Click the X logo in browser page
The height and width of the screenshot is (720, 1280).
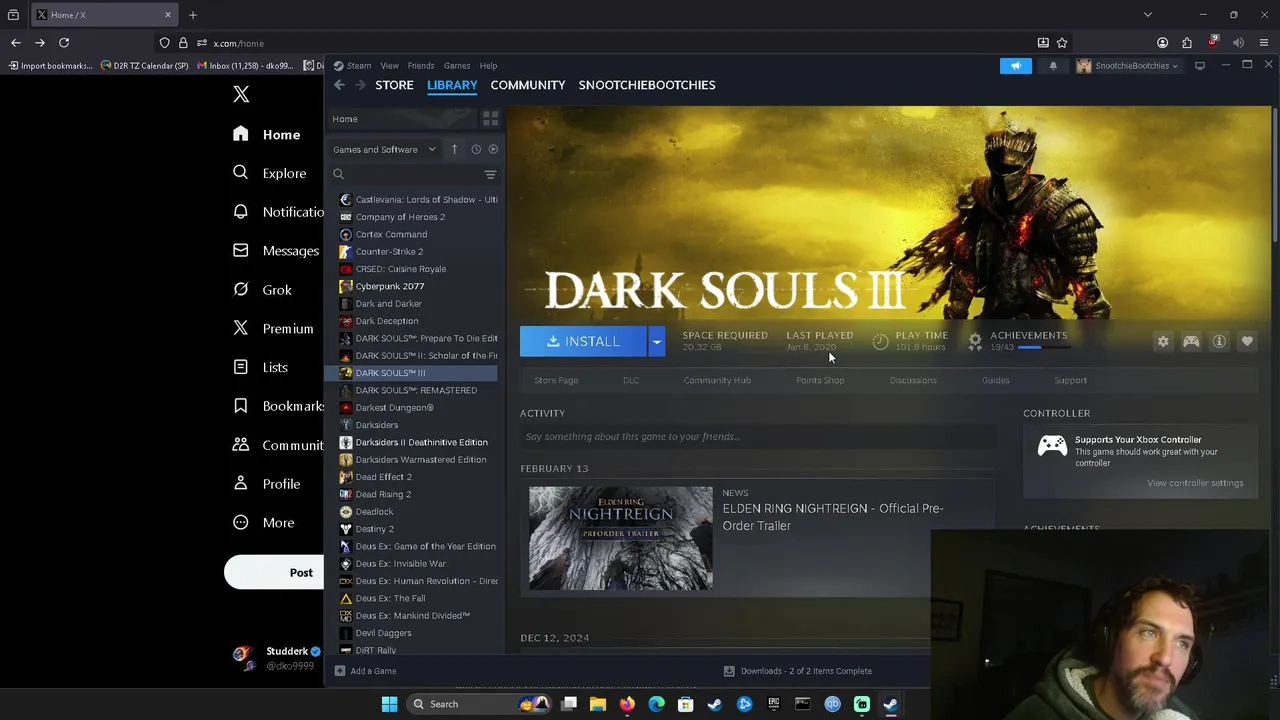click(x=241, y=95)
